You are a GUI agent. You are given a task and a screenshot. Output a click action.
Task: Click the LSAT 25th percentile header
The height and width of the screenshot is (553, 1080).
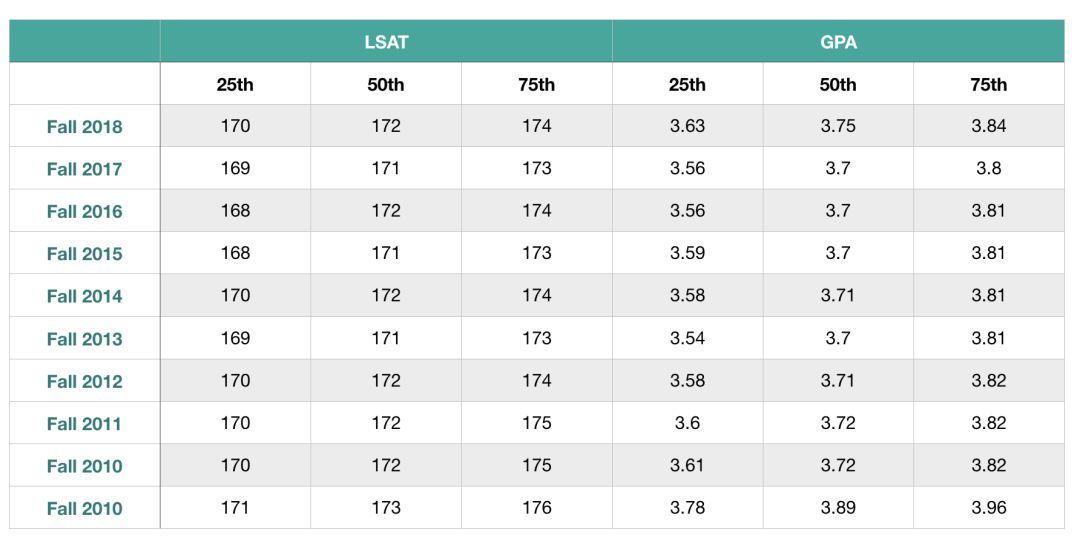[x=235, y=84]
